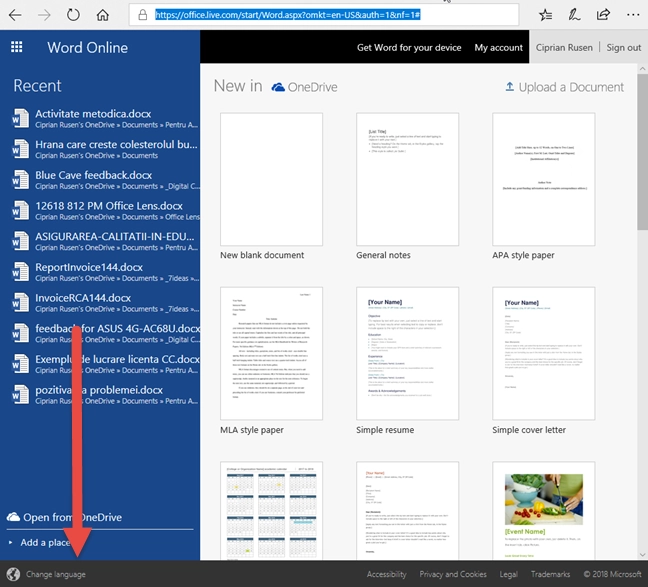The height and width of the screenshot is (587, 648).
Task: Click Sign out
Action: click(624, 48)
